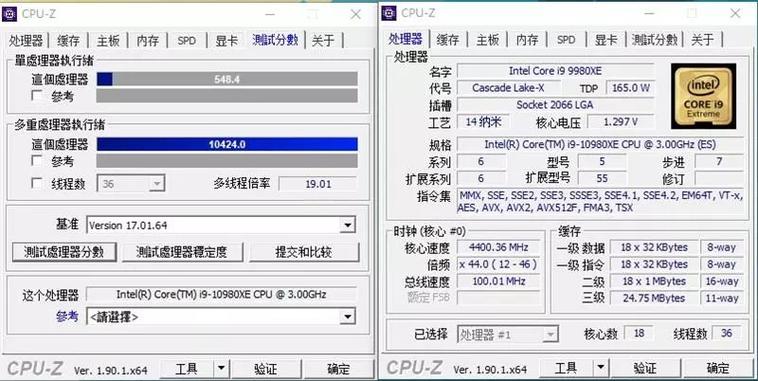Click 验证 button in the right window

(645, 369)
